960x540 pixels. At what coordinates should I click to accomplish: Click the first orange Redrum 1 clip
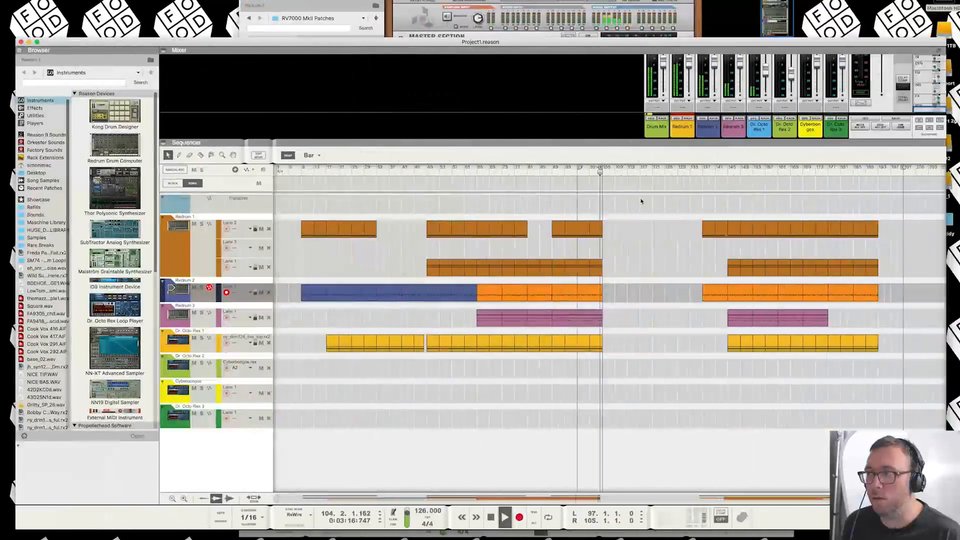339,229
